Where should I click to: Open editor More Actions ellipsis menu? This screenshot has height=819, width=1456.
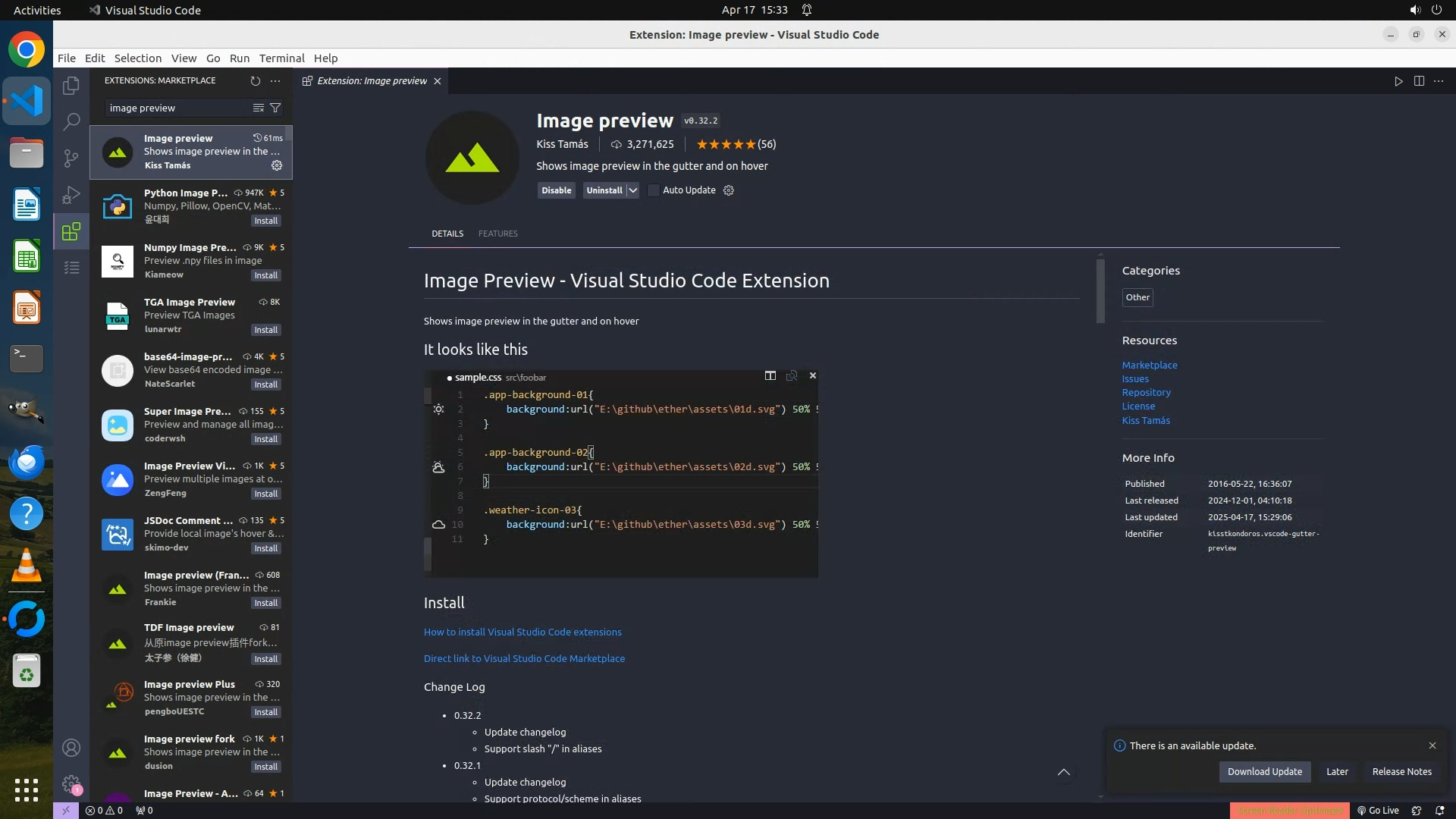pos(1439,81)
